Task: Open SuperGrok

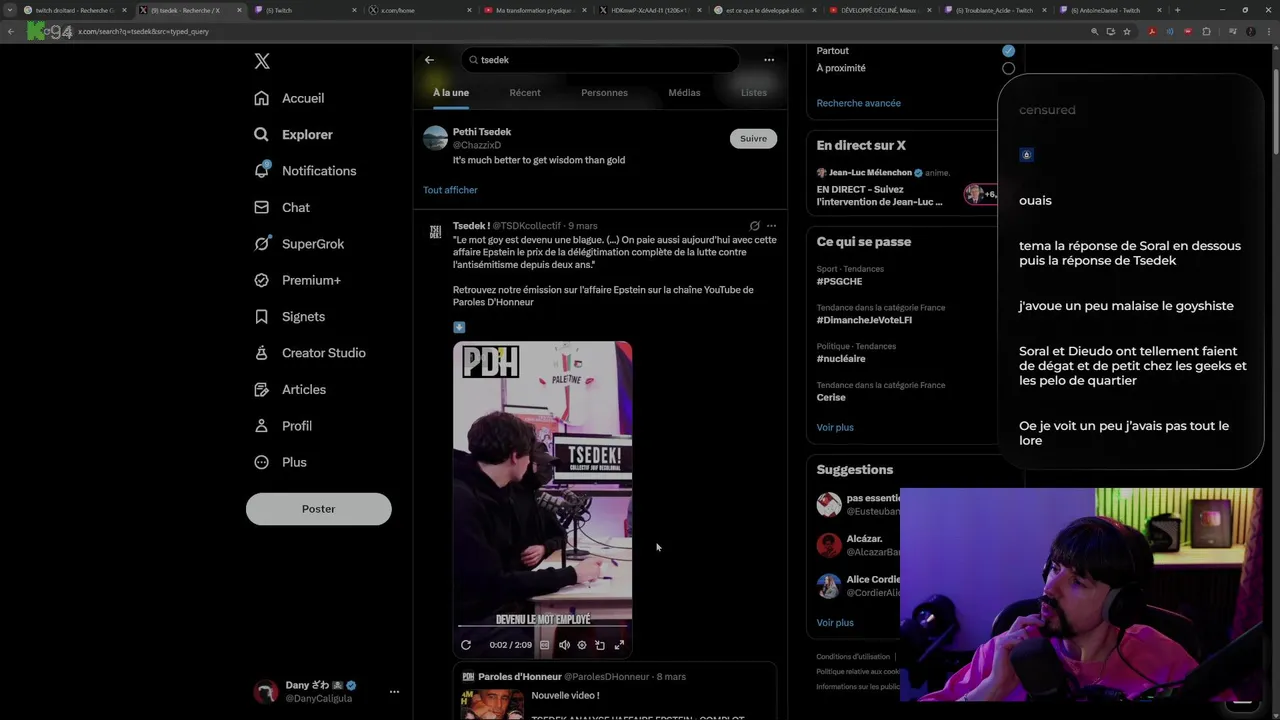Action: (x=299, y=244)
